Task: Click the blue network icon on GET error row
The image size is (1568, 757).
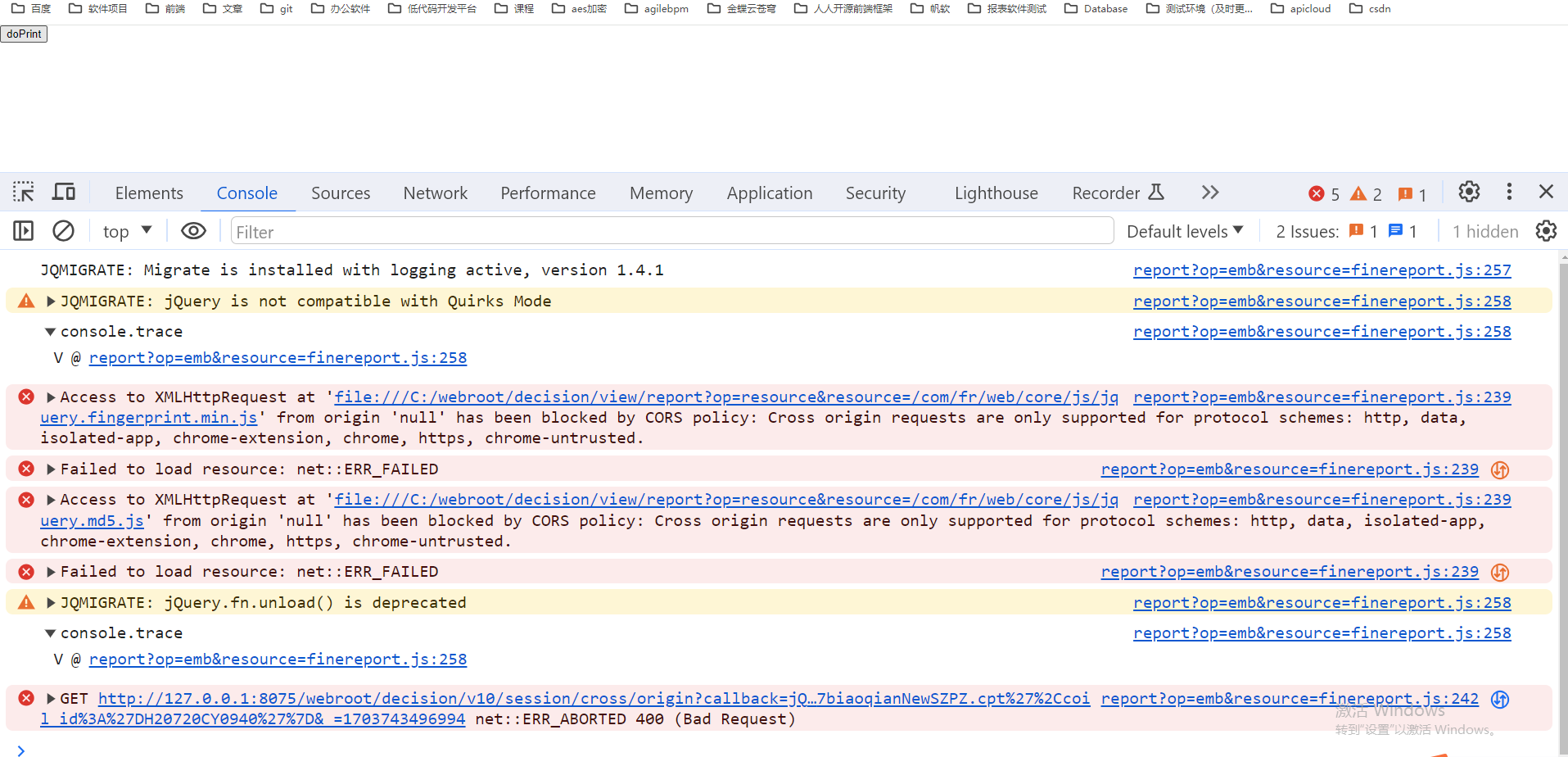Action: tap(1500, 699)
